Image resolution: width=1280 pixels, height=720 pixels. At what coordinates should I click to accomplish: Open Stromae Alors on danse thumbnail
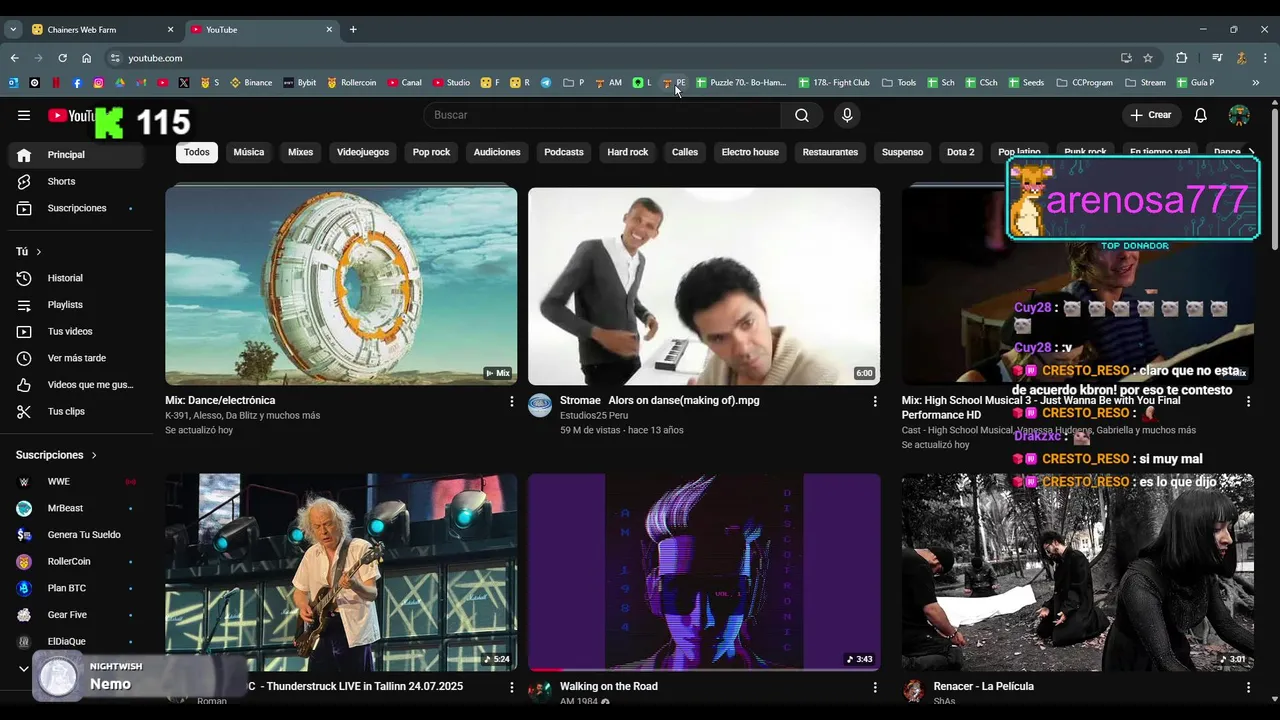[704, 286]
